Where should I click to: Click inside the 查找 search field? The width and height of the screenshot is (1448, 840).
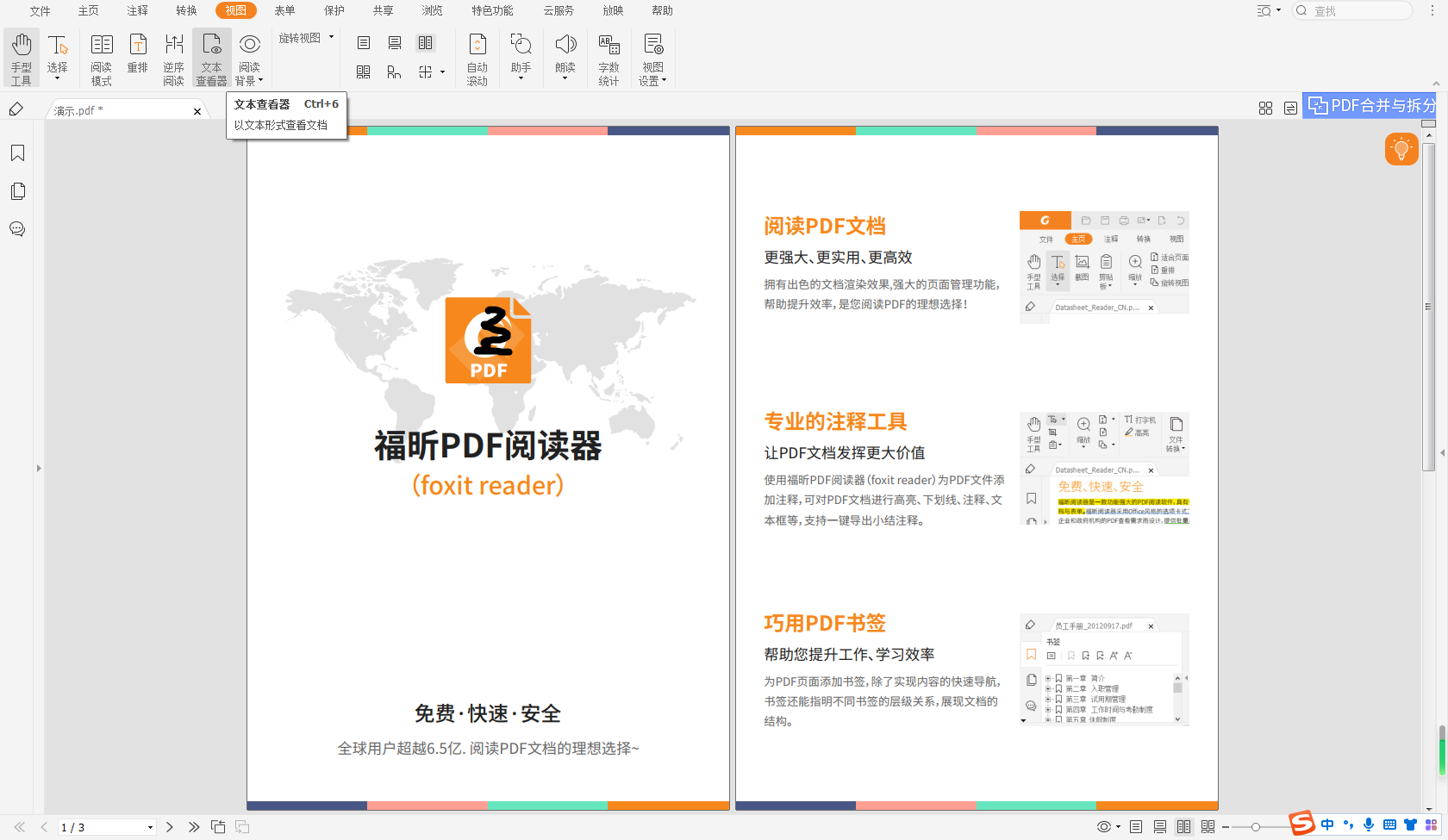[x=1353, y=10]
